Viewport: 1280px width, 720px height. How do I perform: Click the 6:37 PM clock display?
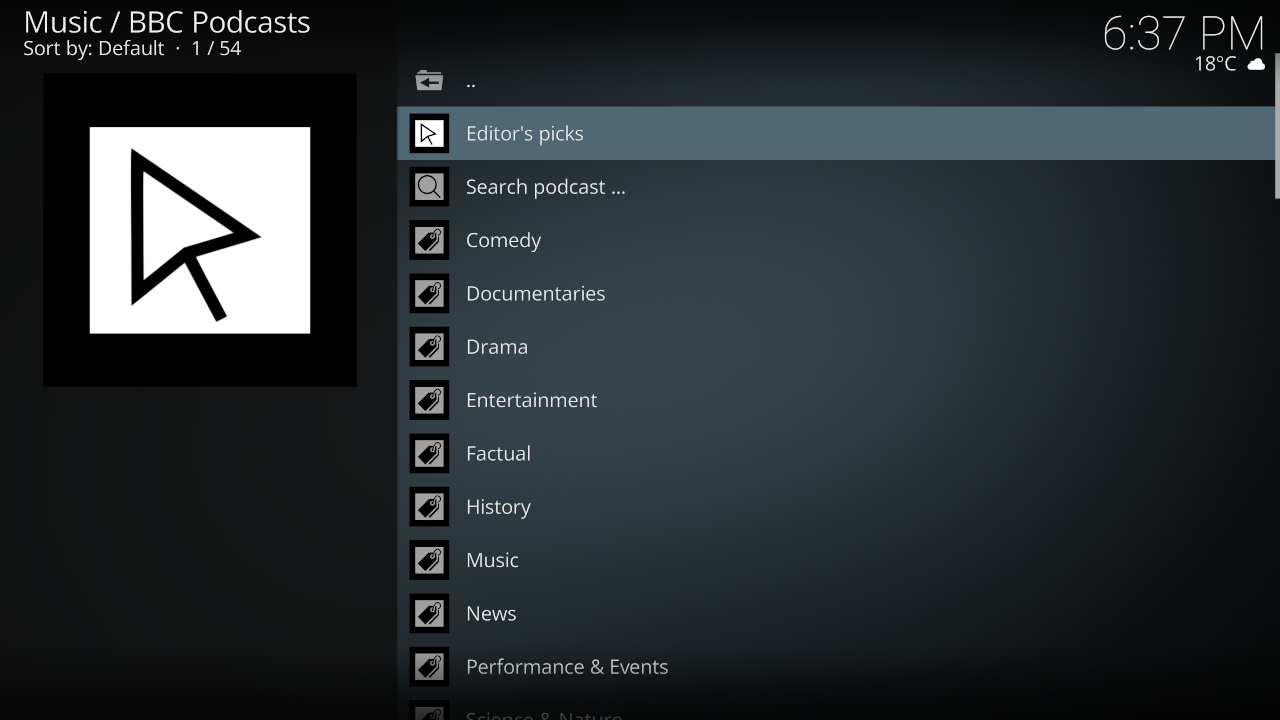pos(1183,34)
